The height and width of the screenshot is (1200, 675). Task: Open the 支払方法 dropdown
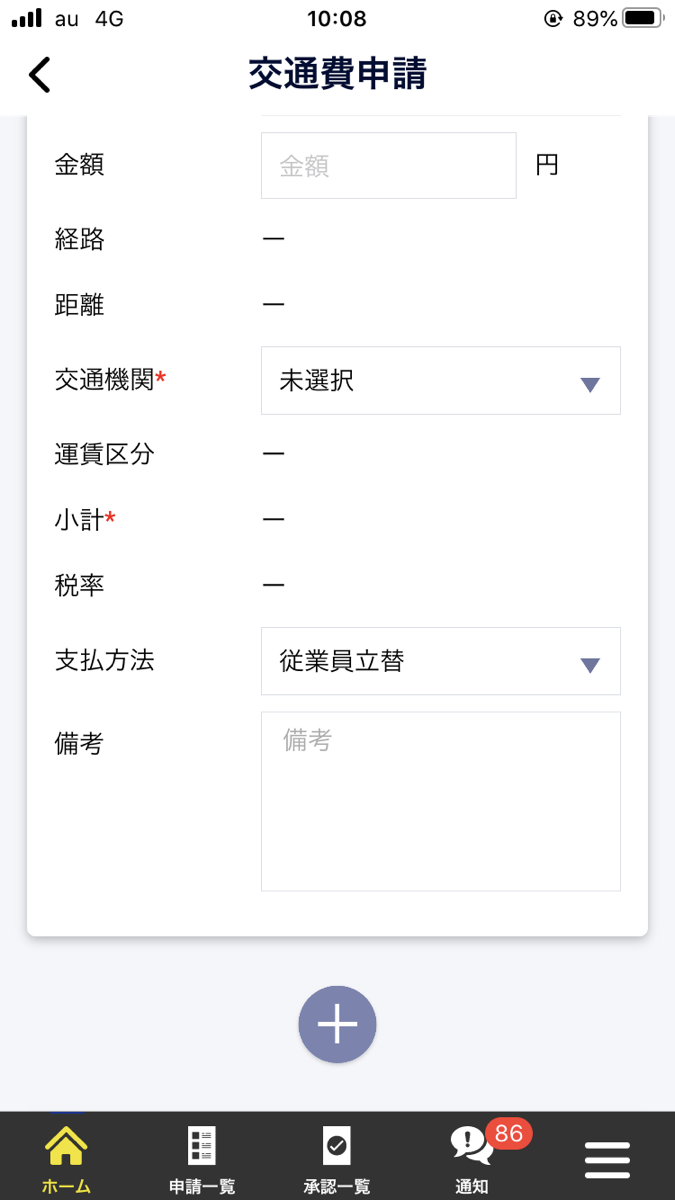point(440,661)
